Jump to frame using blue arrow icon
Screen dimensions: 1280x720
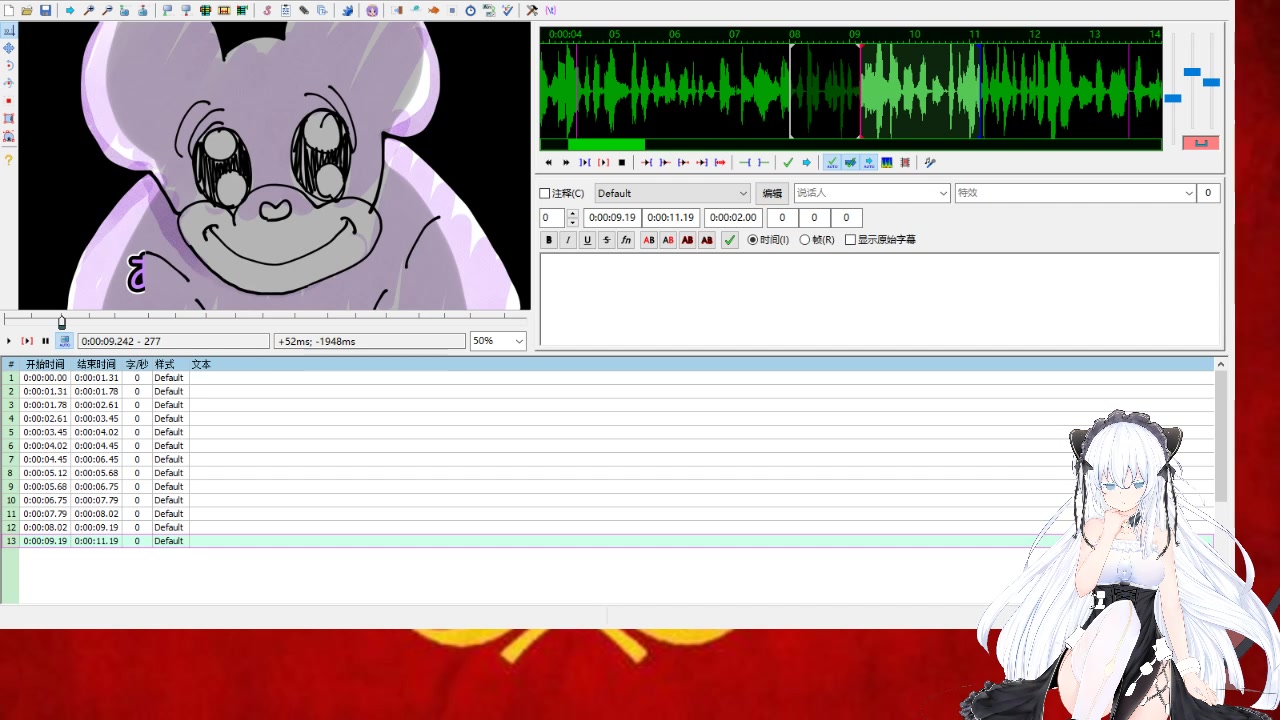pos(70,10)
